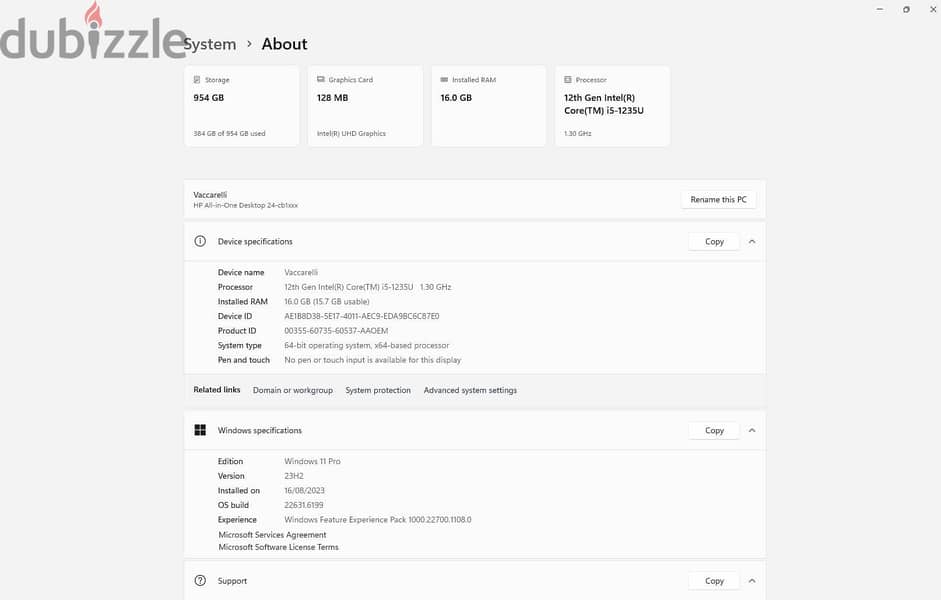
Task: Click the Graphics Card icon
Action: click(x=321, y=79)
